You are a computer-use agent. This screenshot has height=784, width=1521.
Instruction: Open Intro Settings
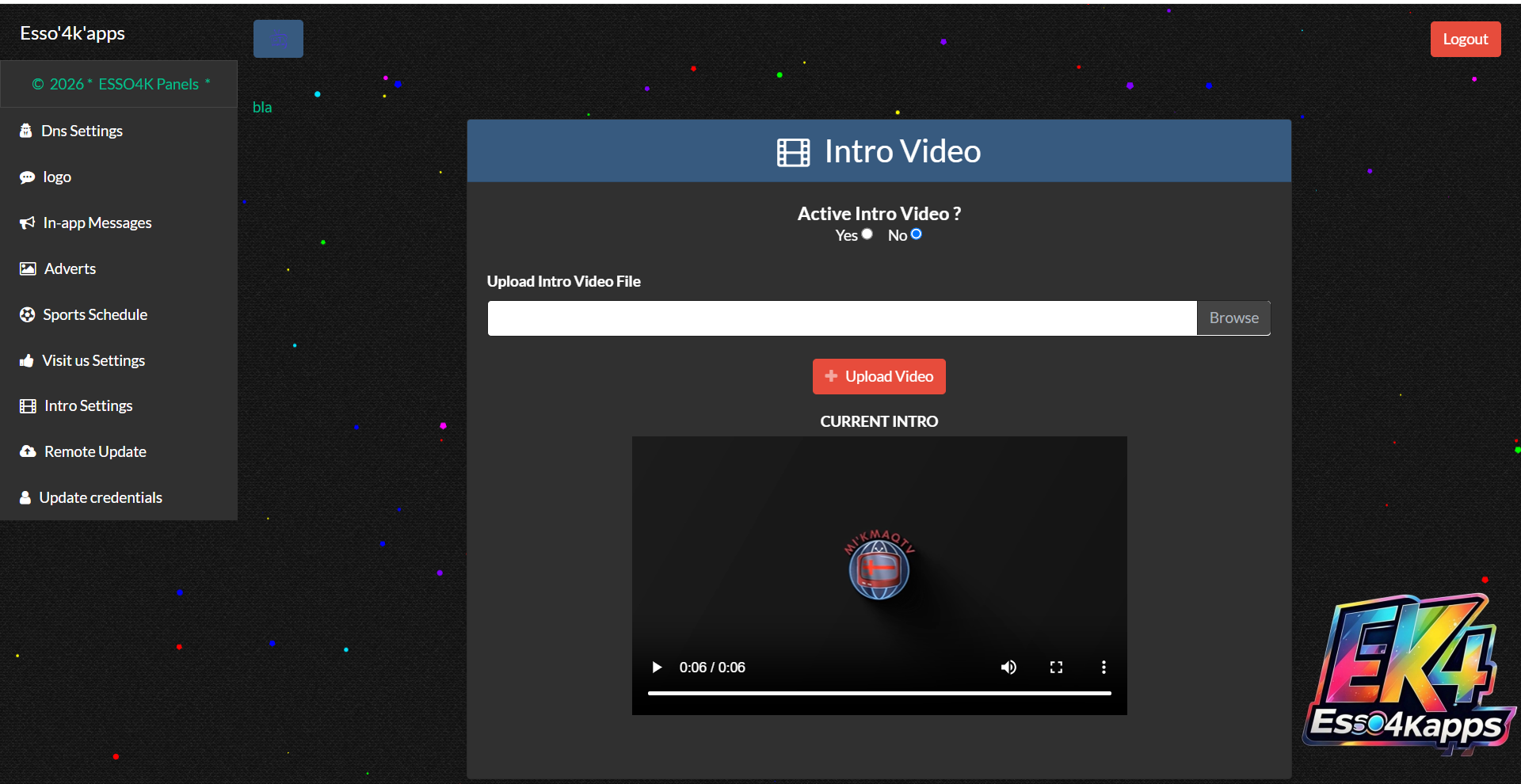pos(119,406)
